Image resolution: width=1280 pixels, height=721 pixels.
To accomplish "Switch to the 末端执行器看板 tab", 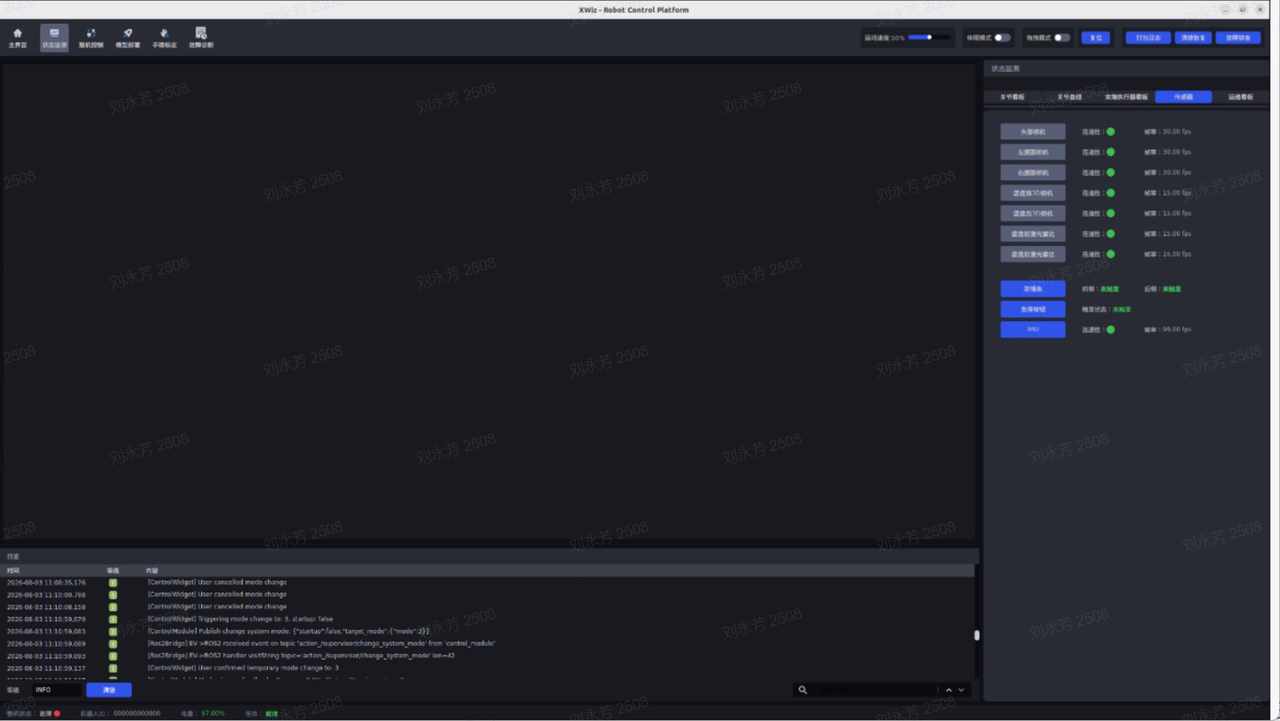I will (1126, 97).
